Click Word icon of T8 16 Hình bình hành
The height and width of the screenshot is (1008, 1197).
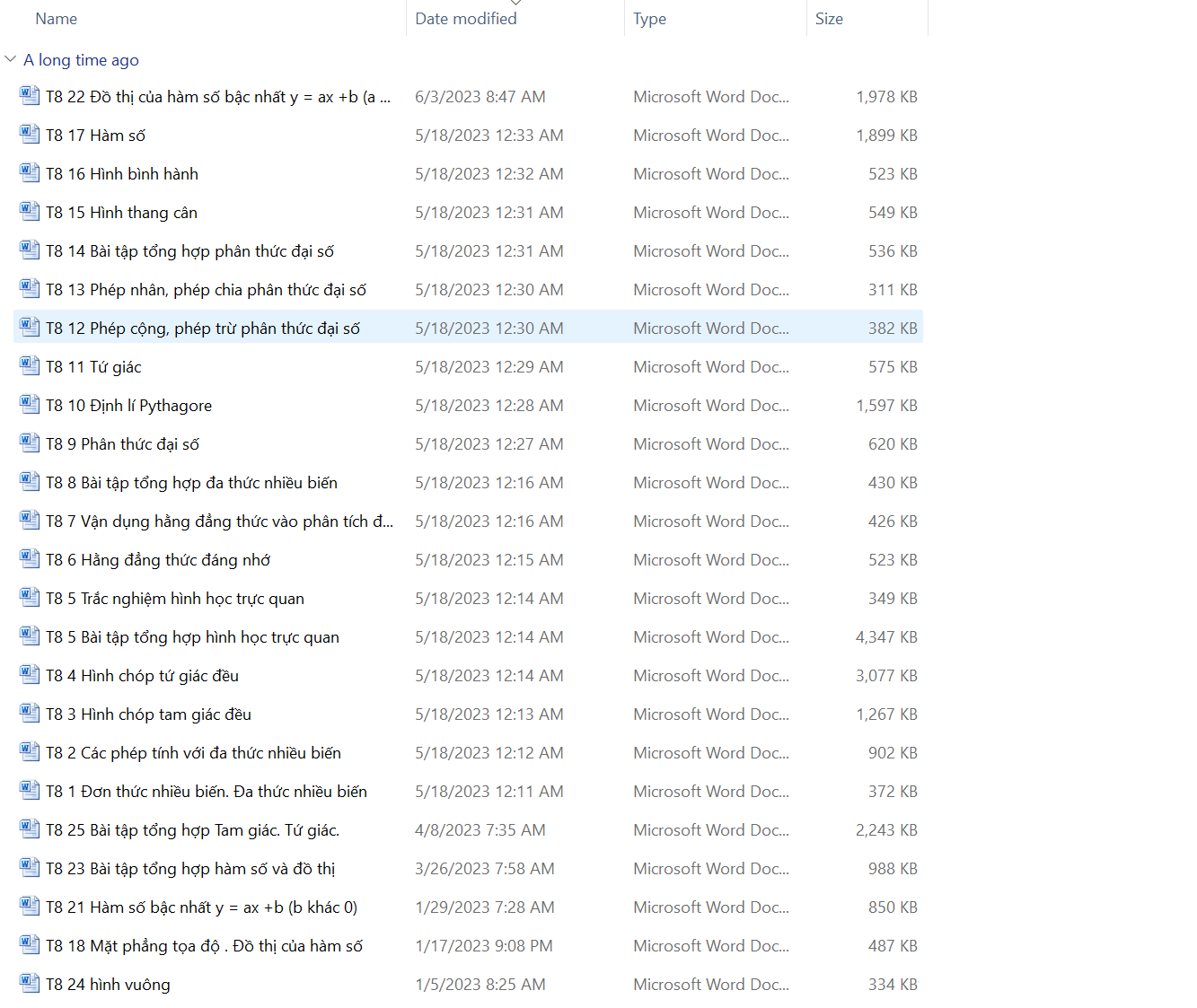coord(30,172)
